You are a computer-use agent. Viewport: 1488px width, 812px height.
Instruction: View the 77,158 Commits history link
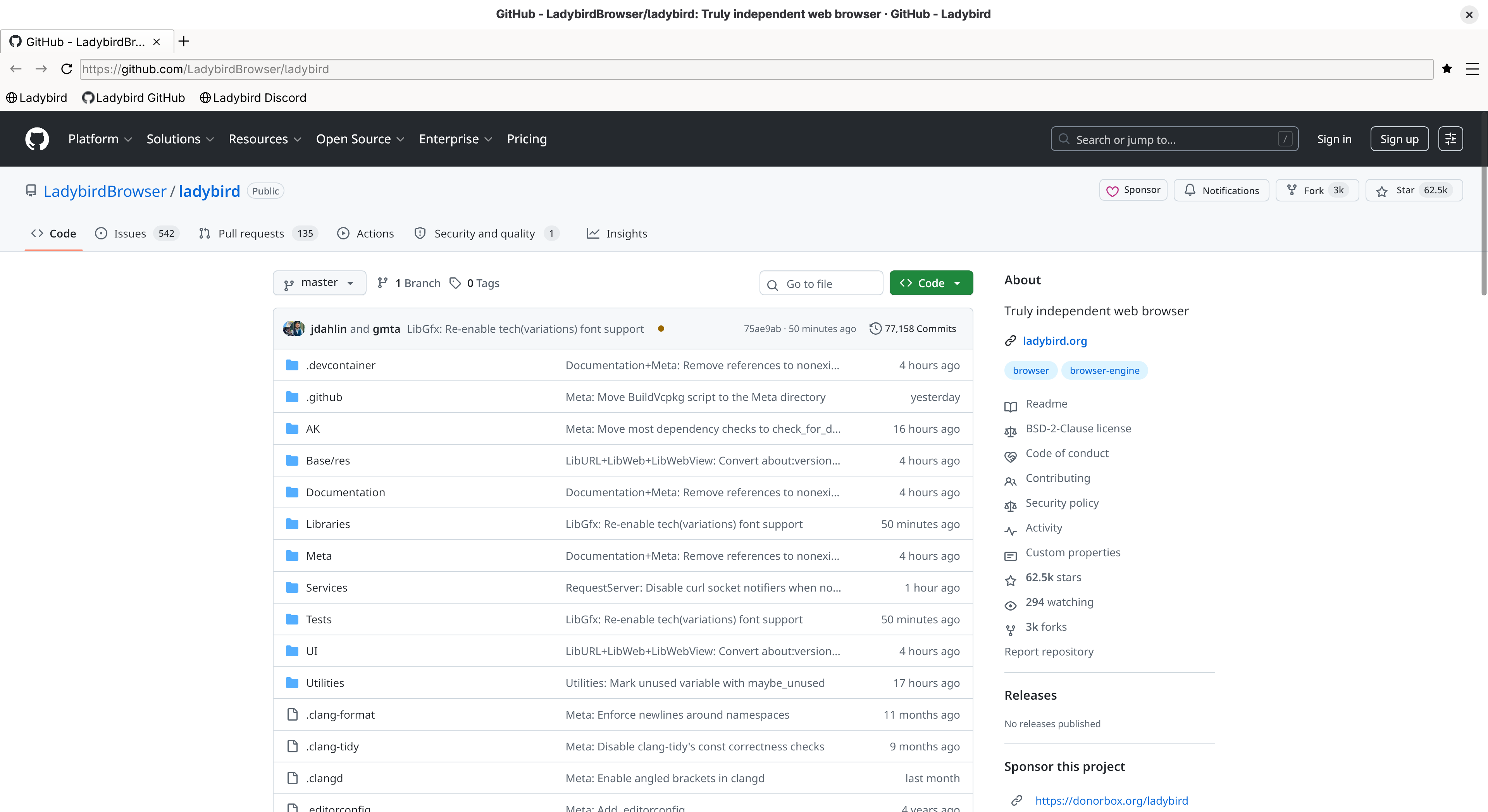[x=913, y=328]
